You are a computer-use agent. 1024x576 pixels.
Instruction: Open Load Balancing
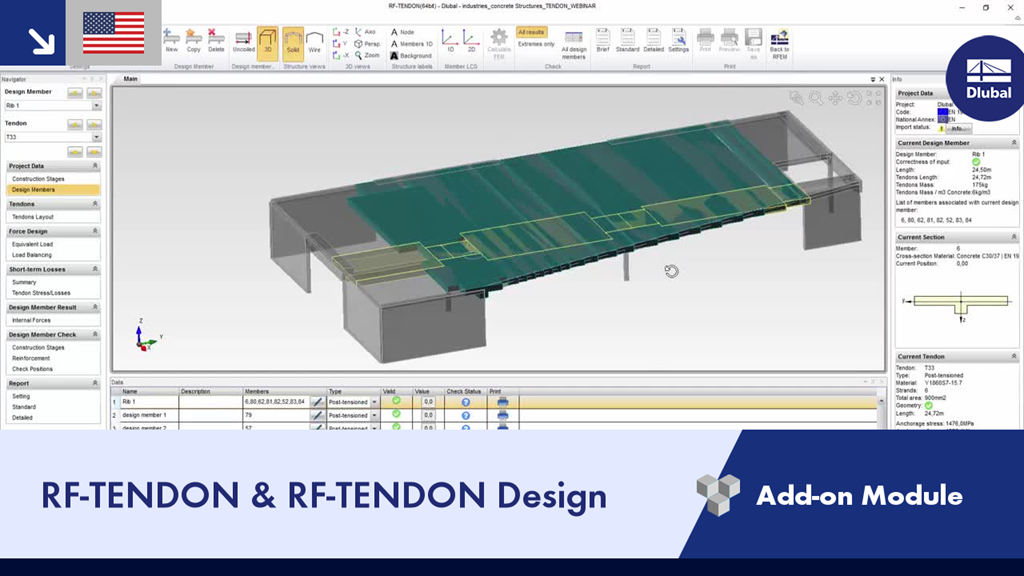tap(31, 255)
